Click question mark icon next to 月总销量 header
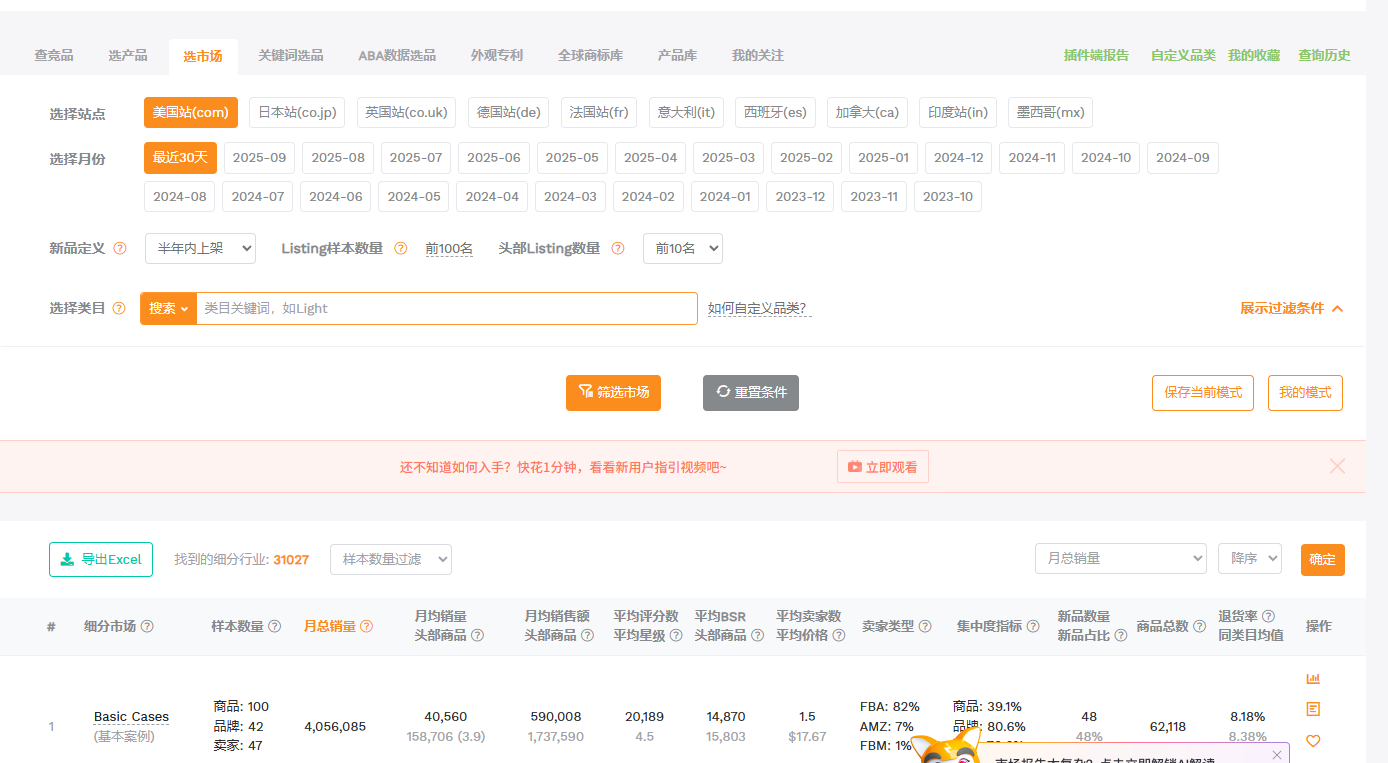 click(x=366, y=627)
